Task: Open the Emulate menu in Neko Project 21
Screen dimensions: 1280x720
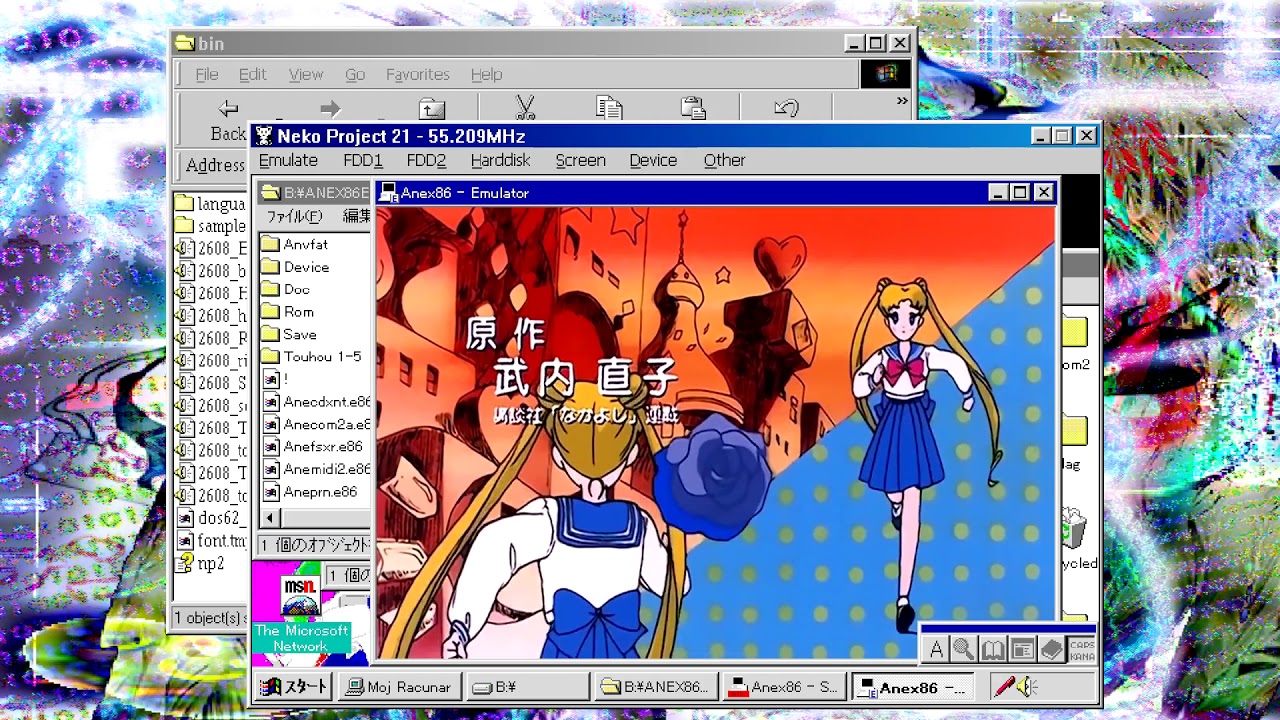Action: (x=288, y=160)
